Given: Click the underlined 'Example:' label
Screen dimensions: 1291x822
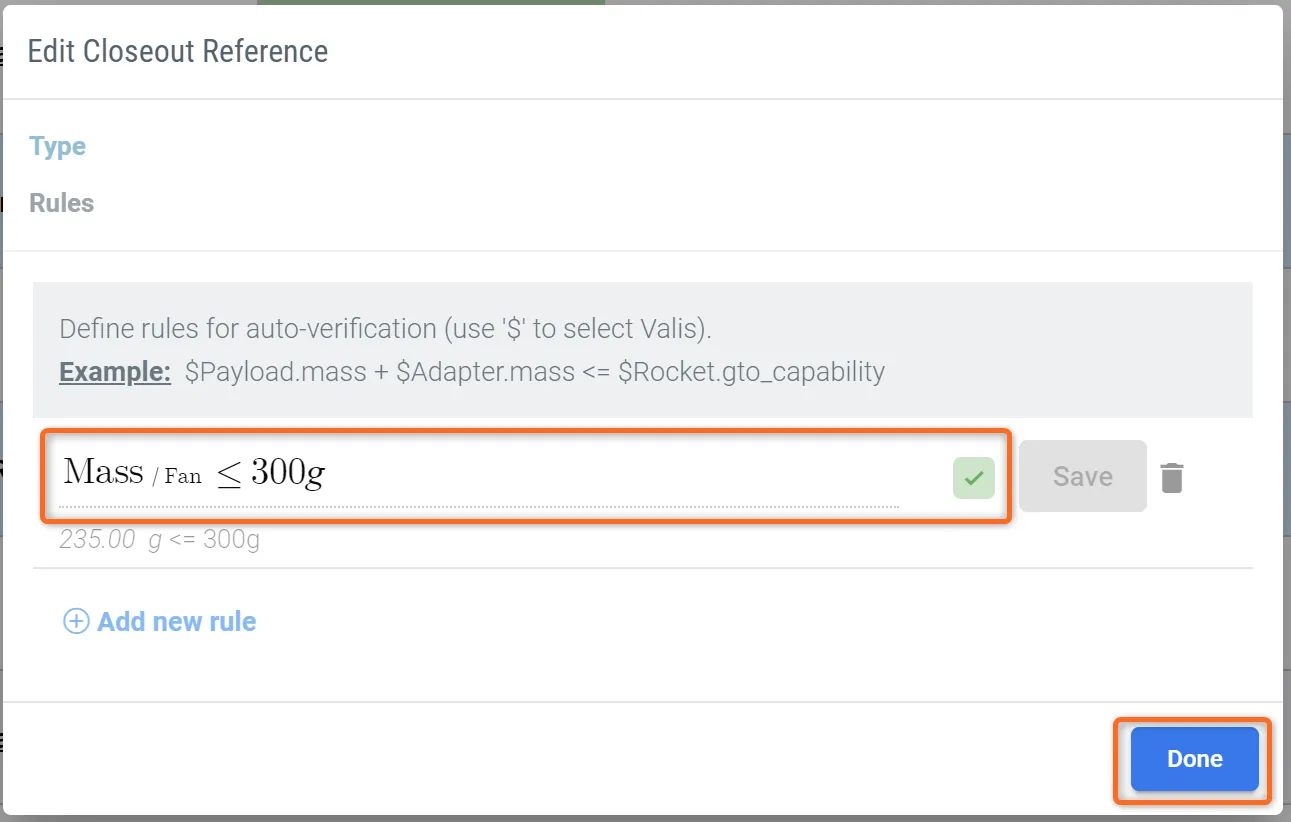Looking at the screenshot, I should coord(115,372).
